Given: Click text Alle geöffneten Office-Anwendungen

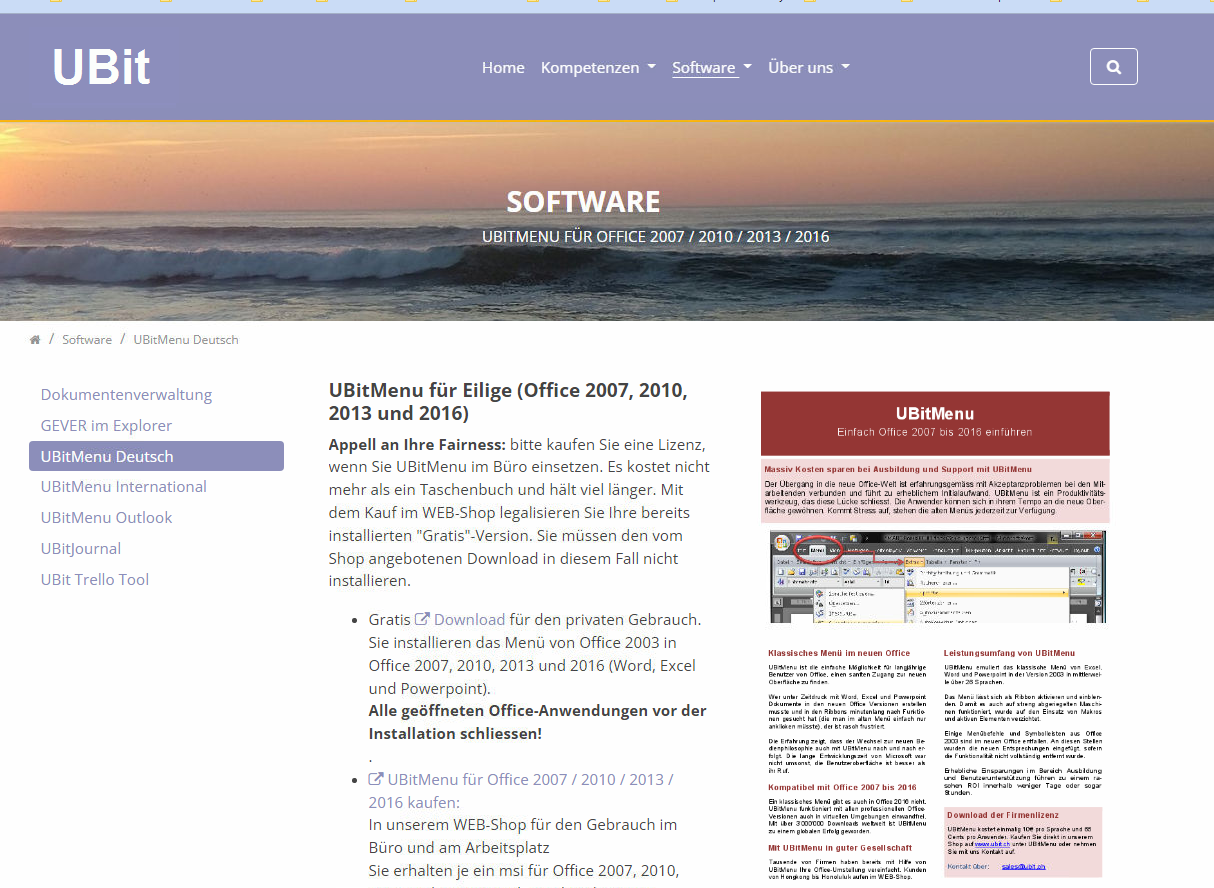Looking at the screenshot, I should [537, 722].
